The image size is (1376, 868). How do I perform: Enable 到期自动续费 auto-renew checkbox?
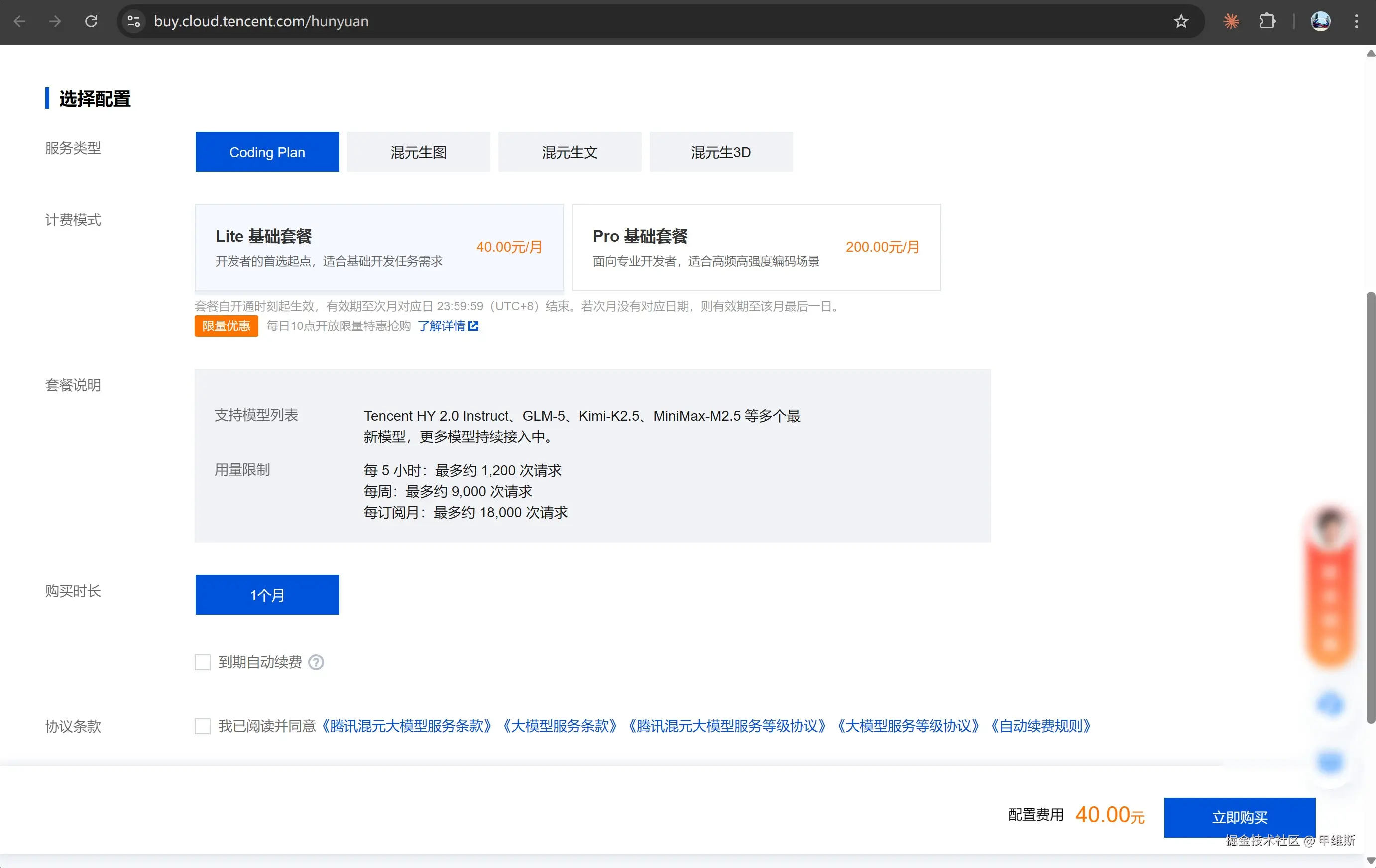tap(202, 662)
